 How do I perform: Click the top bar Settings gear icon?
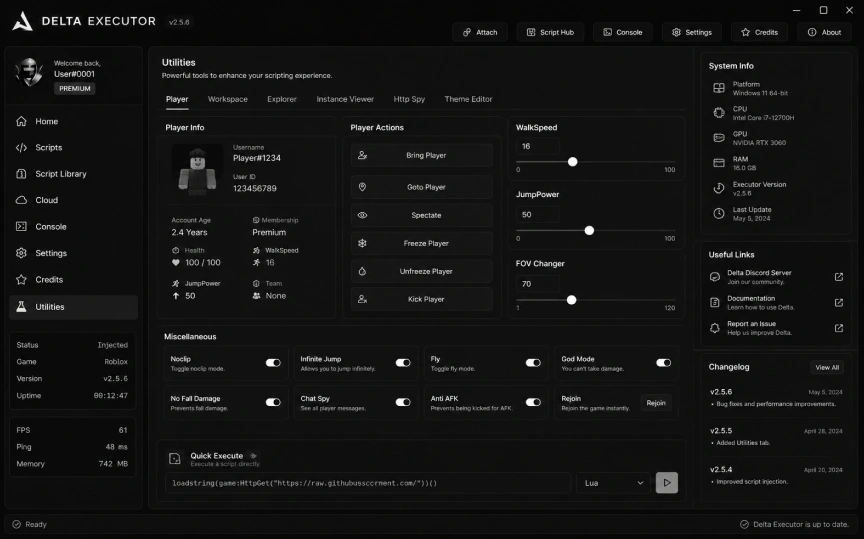[x=676, y=33]
